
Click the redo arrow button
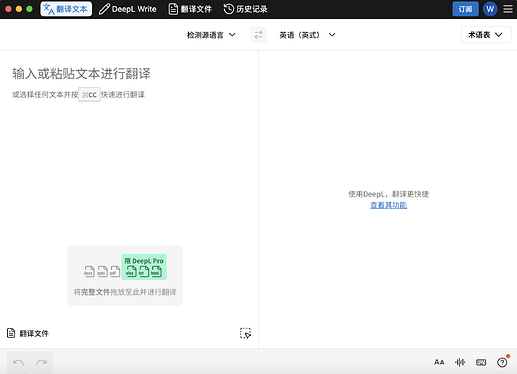tap(42, 362)
